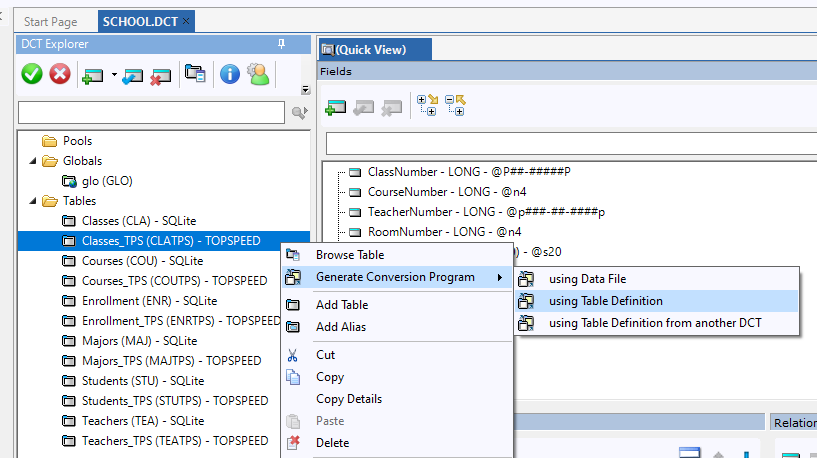The height and width of the screenshot is (458, 817).
Task: Switch to the Start Page tab
Action: [51, 21]
